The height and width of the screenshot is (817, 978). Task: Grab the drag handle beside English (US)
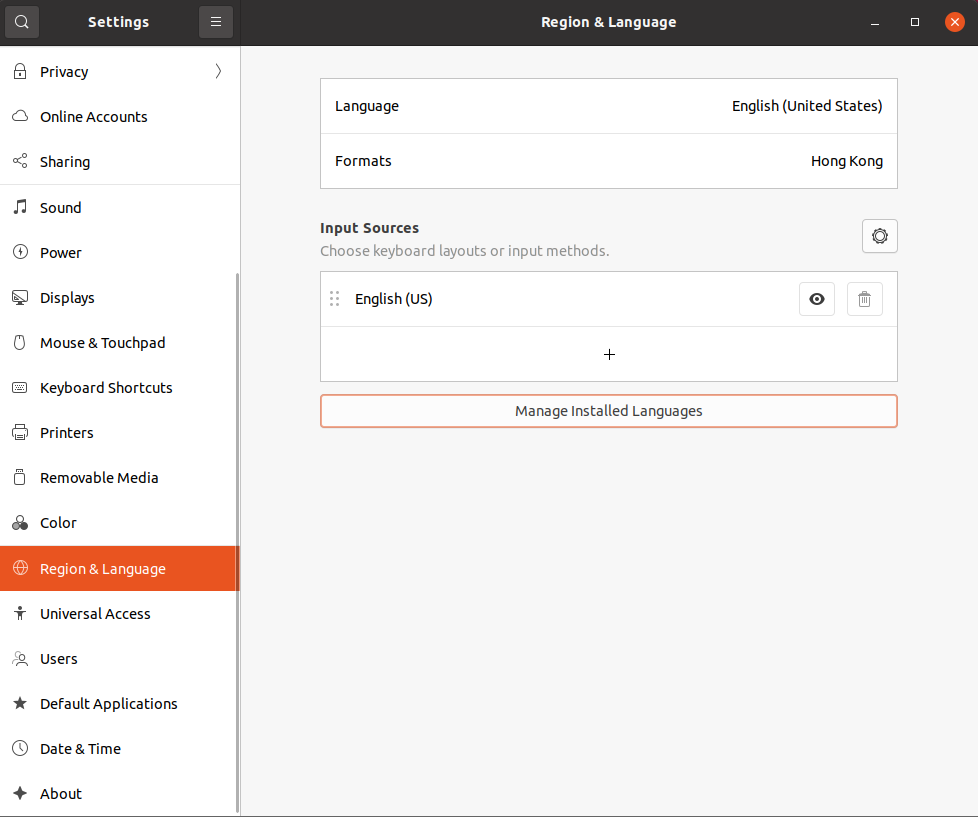(334, 299)
